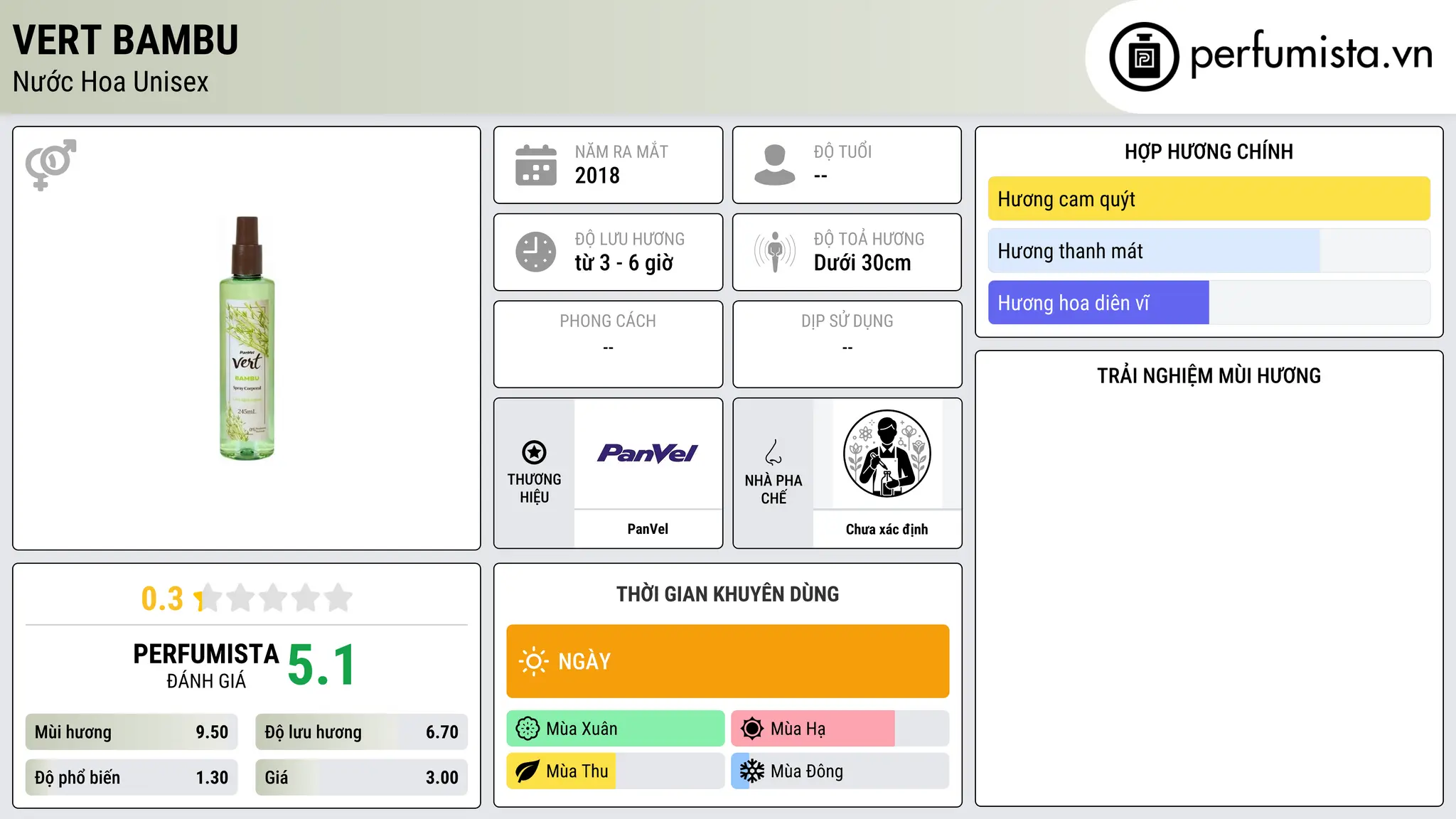Image resolution: width=1456 pixels, height=819 pixels.
Task: Click the Mùa Thu season bar
Action: click(x=615, y=771)
